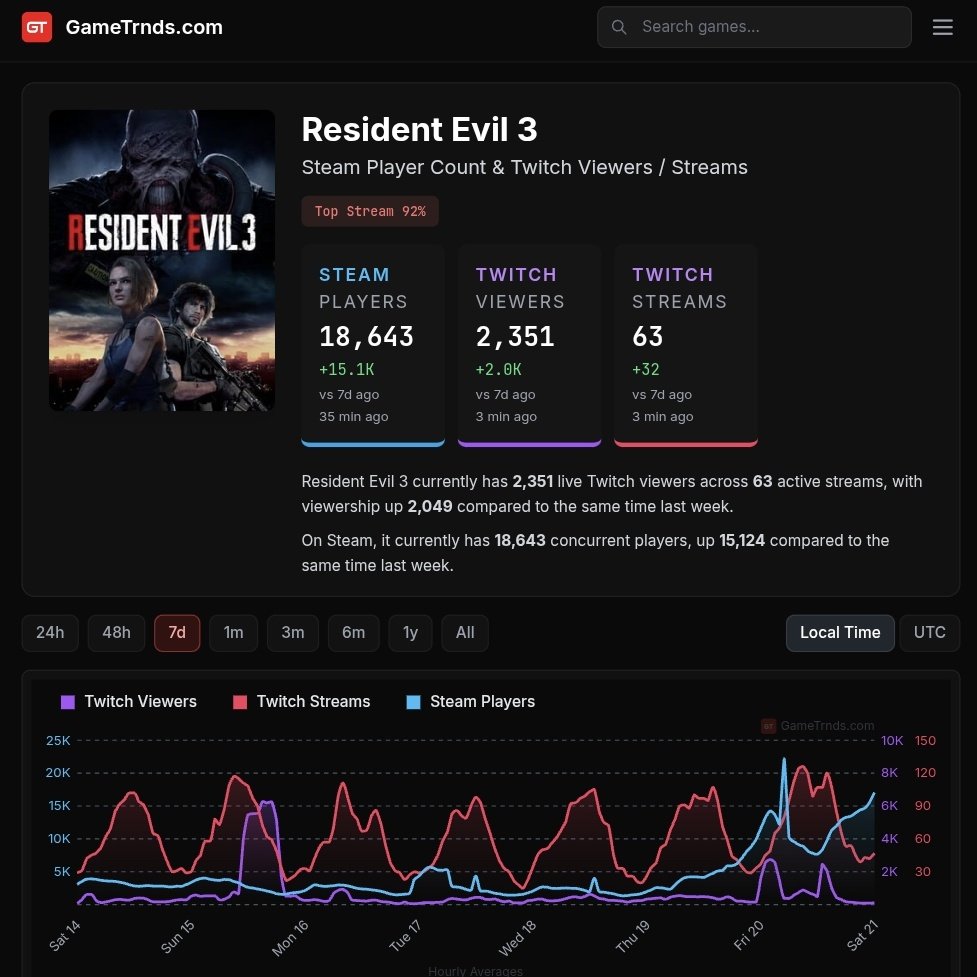Toggle the Twitch Viewers series in the legend
This screenshot has width=977, height=977.
[129, 701]
